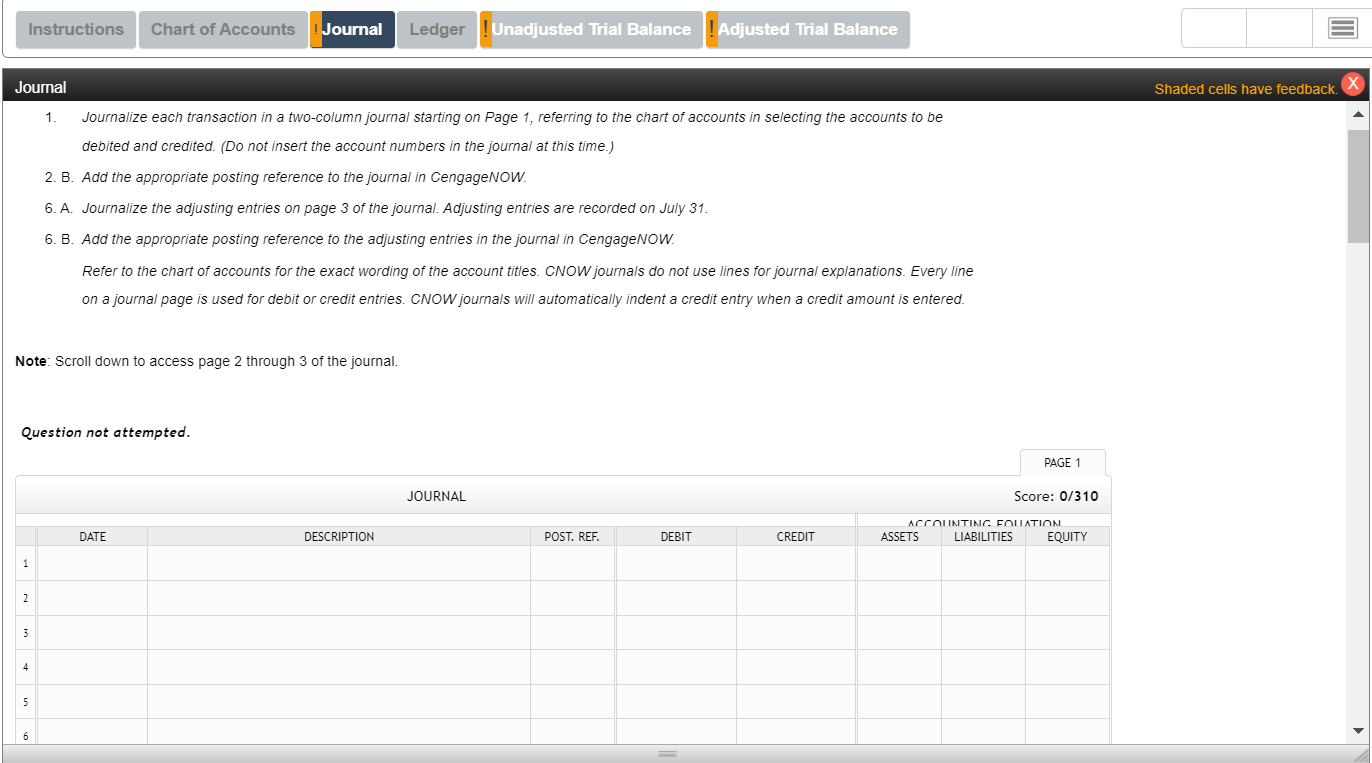This screenshot has width=1372, height=763.
Task: Click the warning icon beside Journal tab
Action: pyautogui.click(x=314, y=29)
